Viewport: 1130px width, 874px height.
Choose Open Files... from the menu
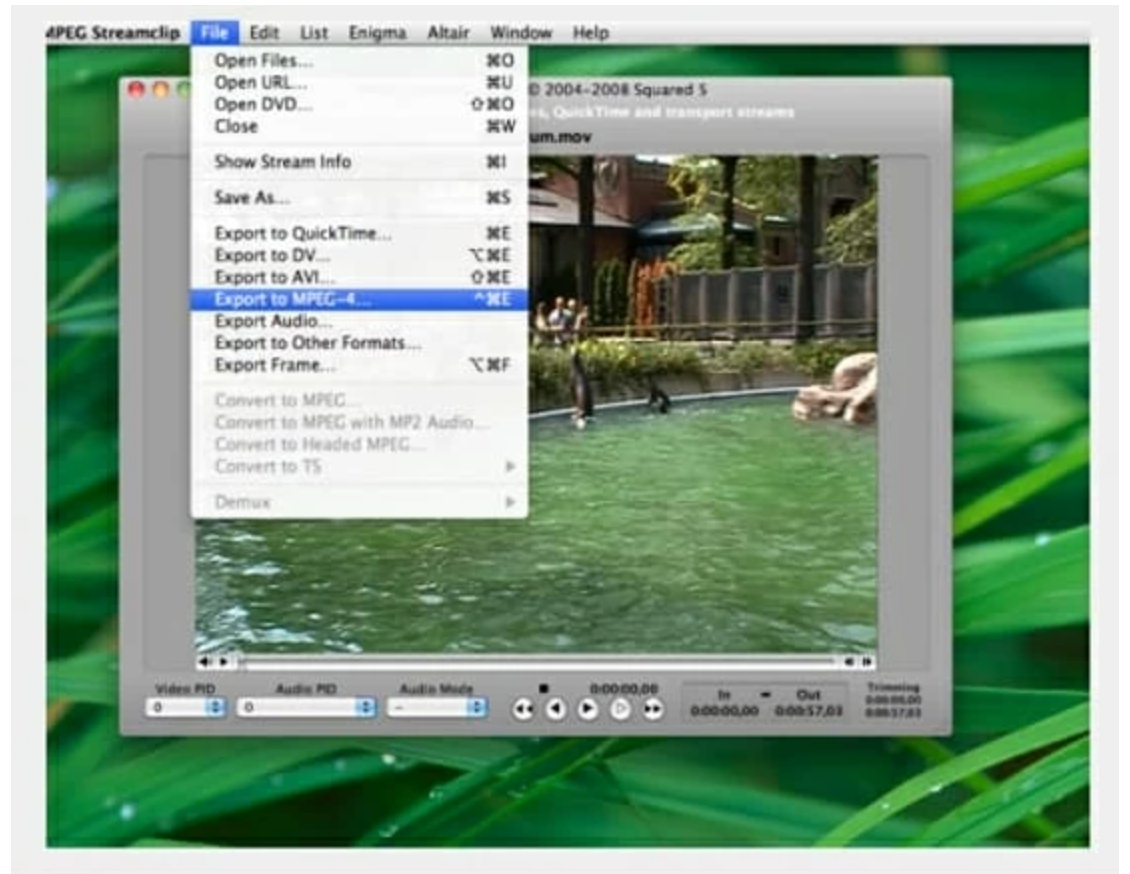(x=359, y=61)
